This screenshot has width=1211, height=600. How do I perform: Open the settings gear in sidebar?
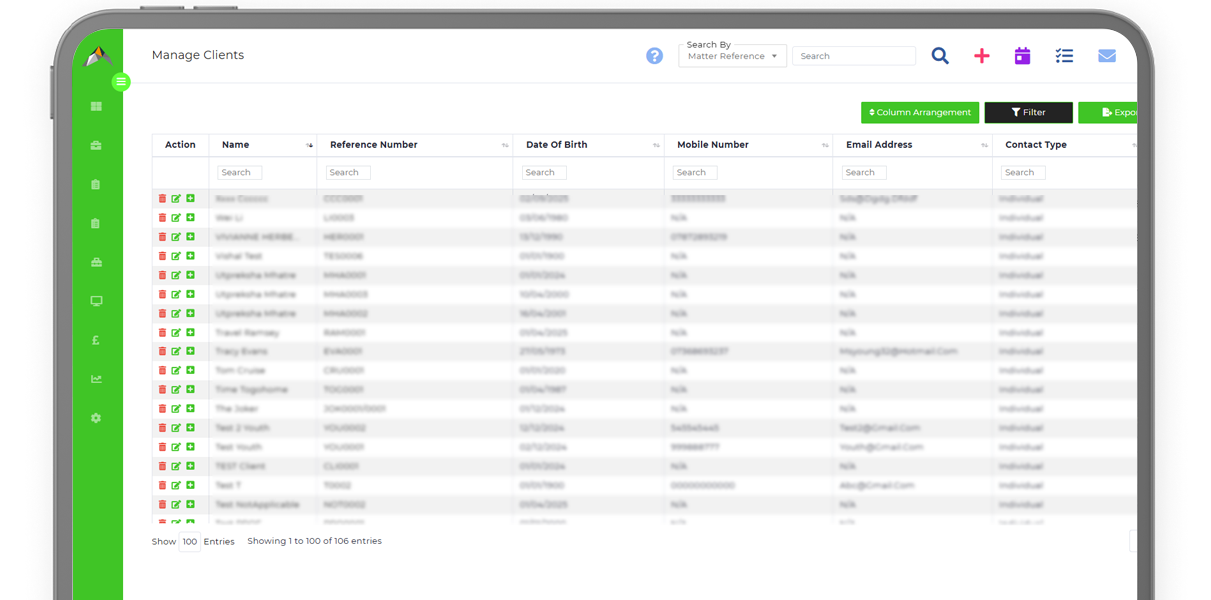[96, 418]
